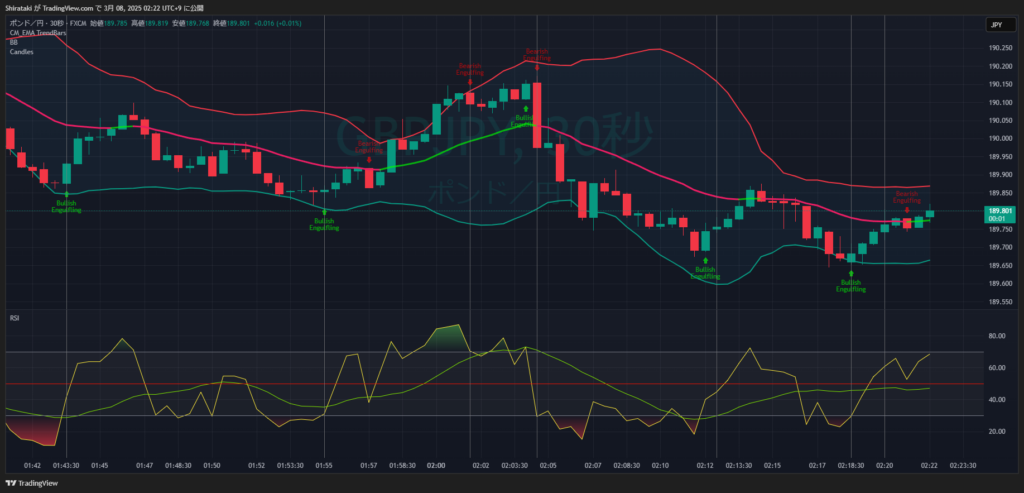The image size is (1024, 493).
Task: Click the Bearish Engulfing label near 01:57
Action: [369, 147]
